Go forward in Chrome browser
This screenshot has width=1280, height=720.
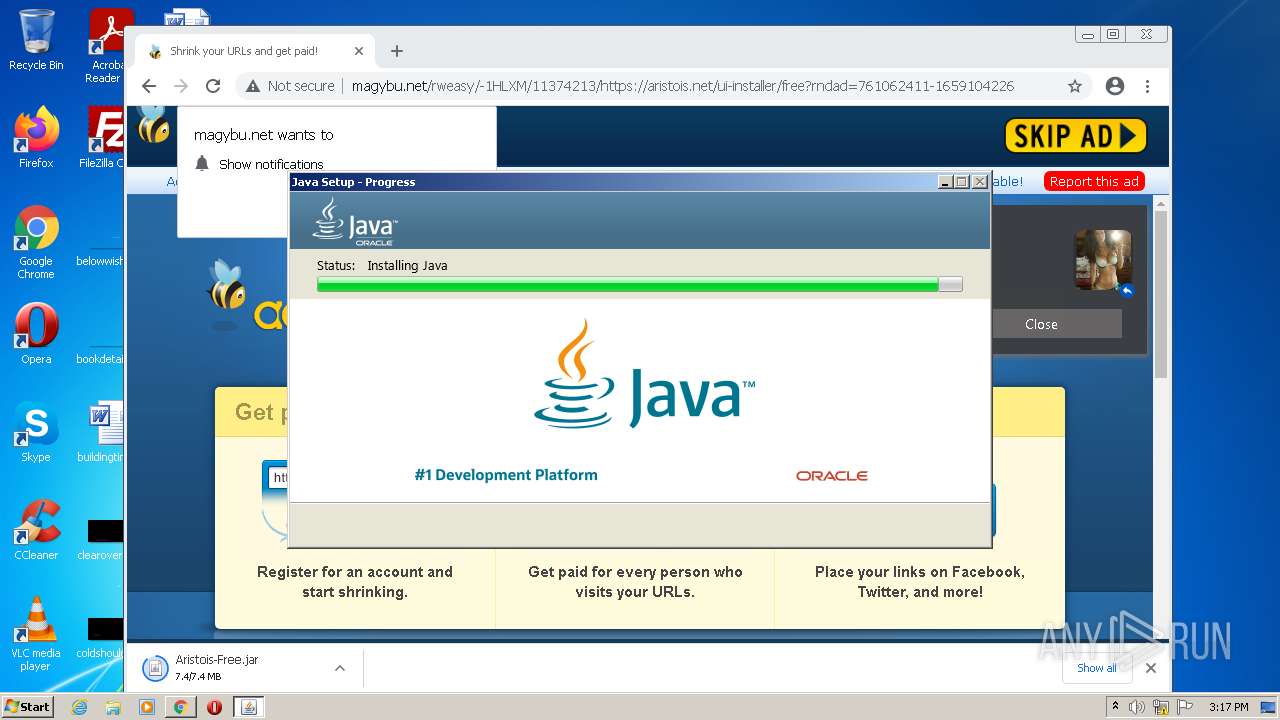click(x=181, y=86)
